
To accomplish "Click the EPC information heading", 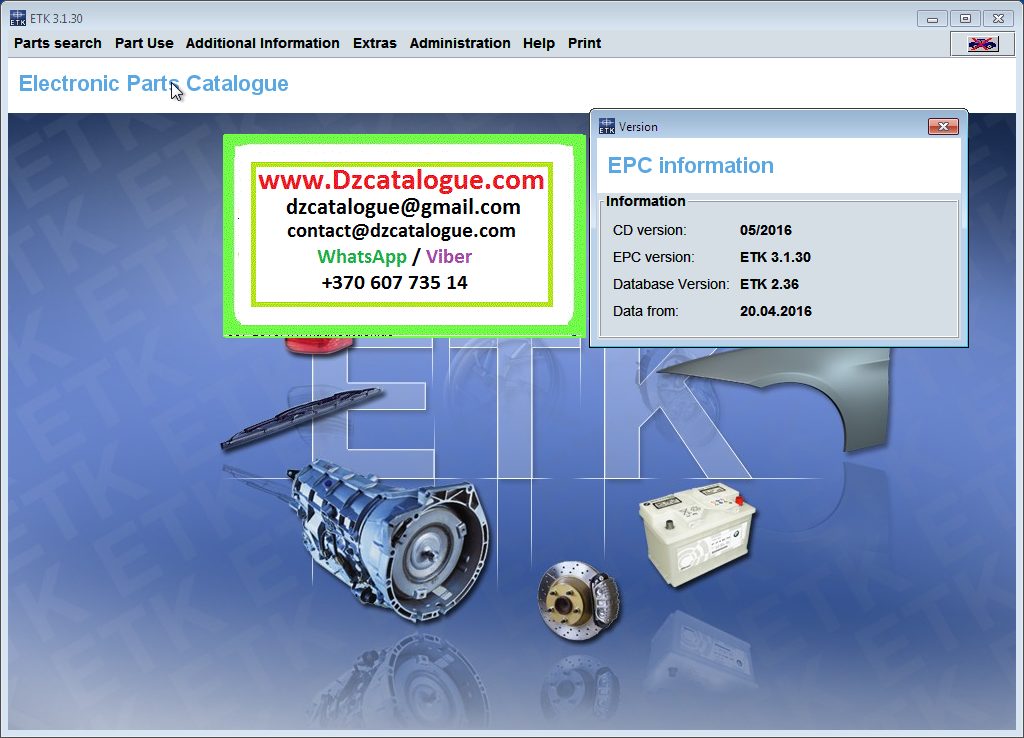I will tap(691, 166).
